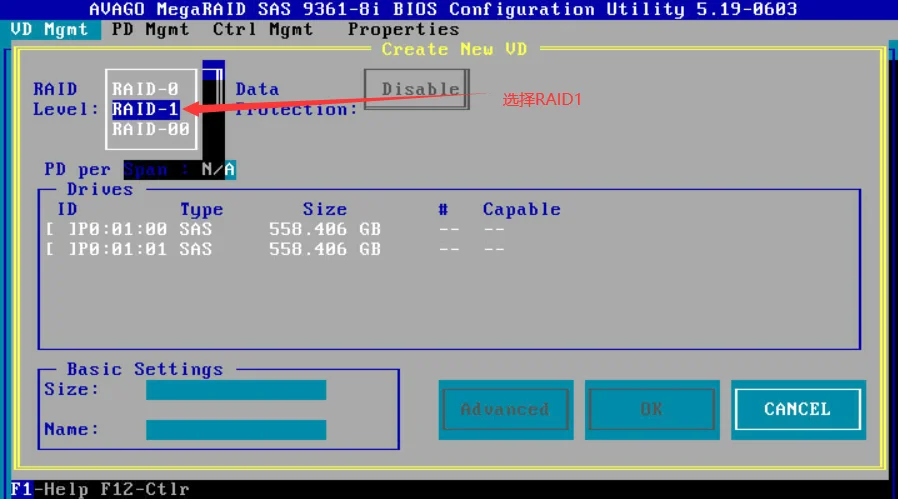Open the VD Mgmt tab

click(x=50, y=29)
